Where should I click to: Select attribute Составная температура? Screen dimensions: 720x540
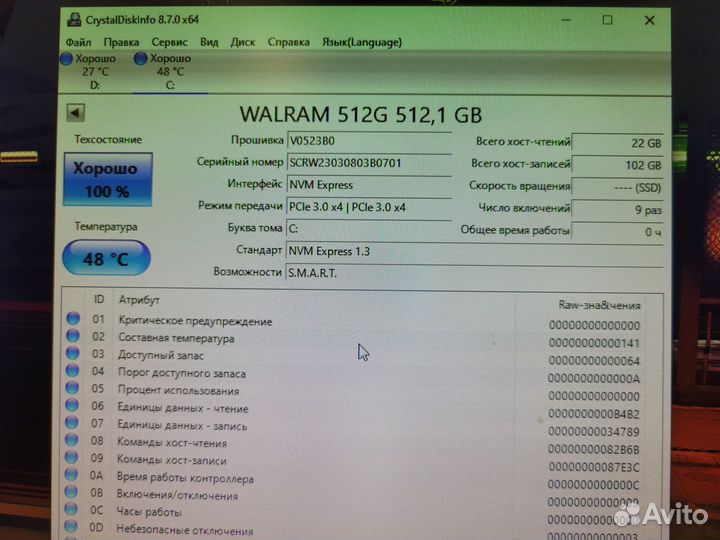(x=176, y=338)
